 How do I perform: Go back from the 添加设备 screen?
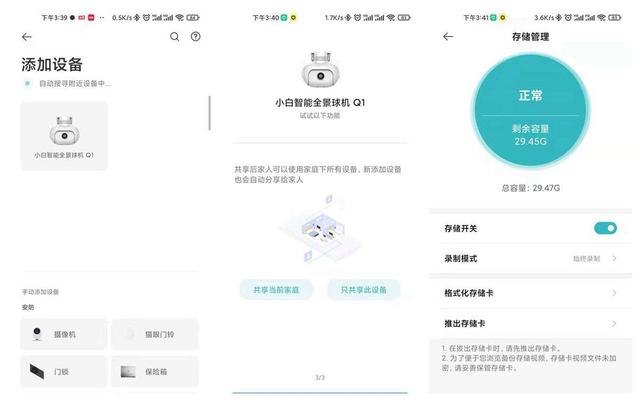tap(27, 37)
